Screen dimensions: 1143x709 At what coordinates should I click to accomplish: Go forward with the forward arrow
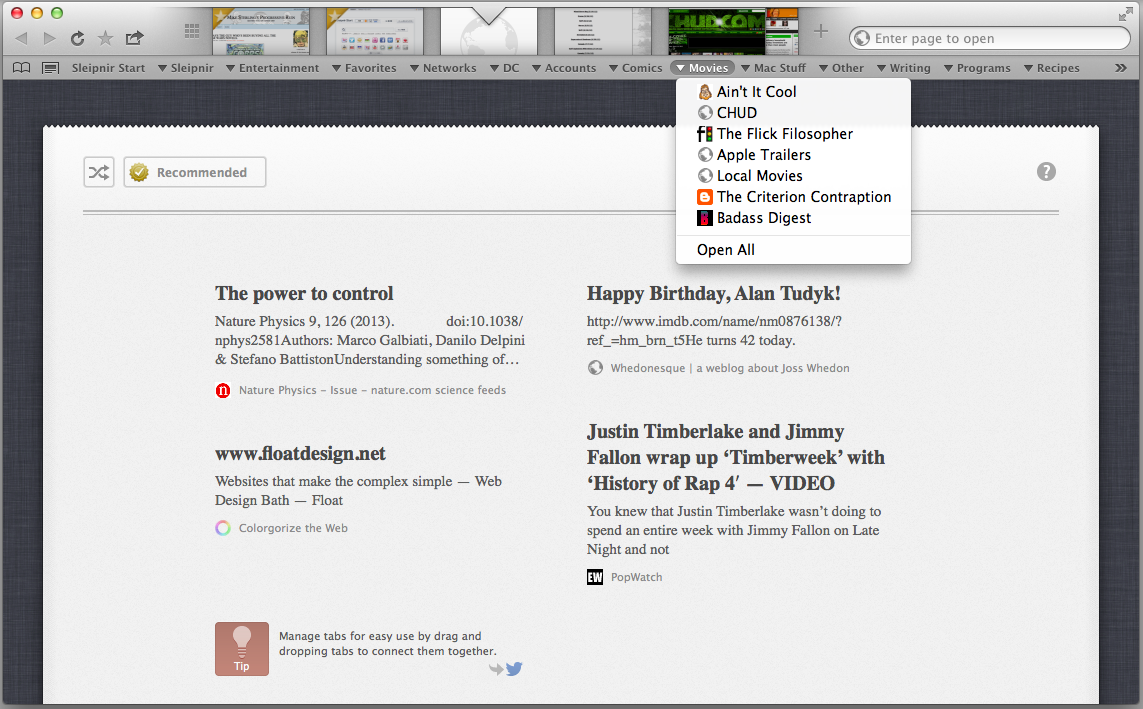(50, 38)
